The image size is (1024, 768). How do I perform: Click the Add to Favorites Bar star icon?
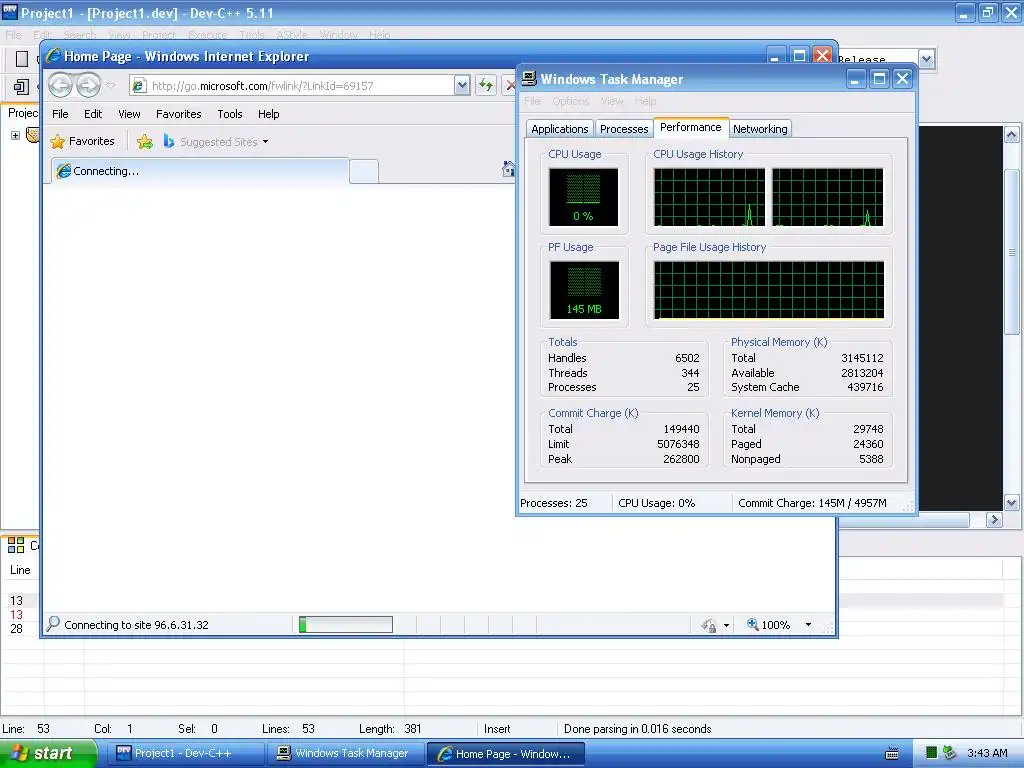click(x=144, y=141)
